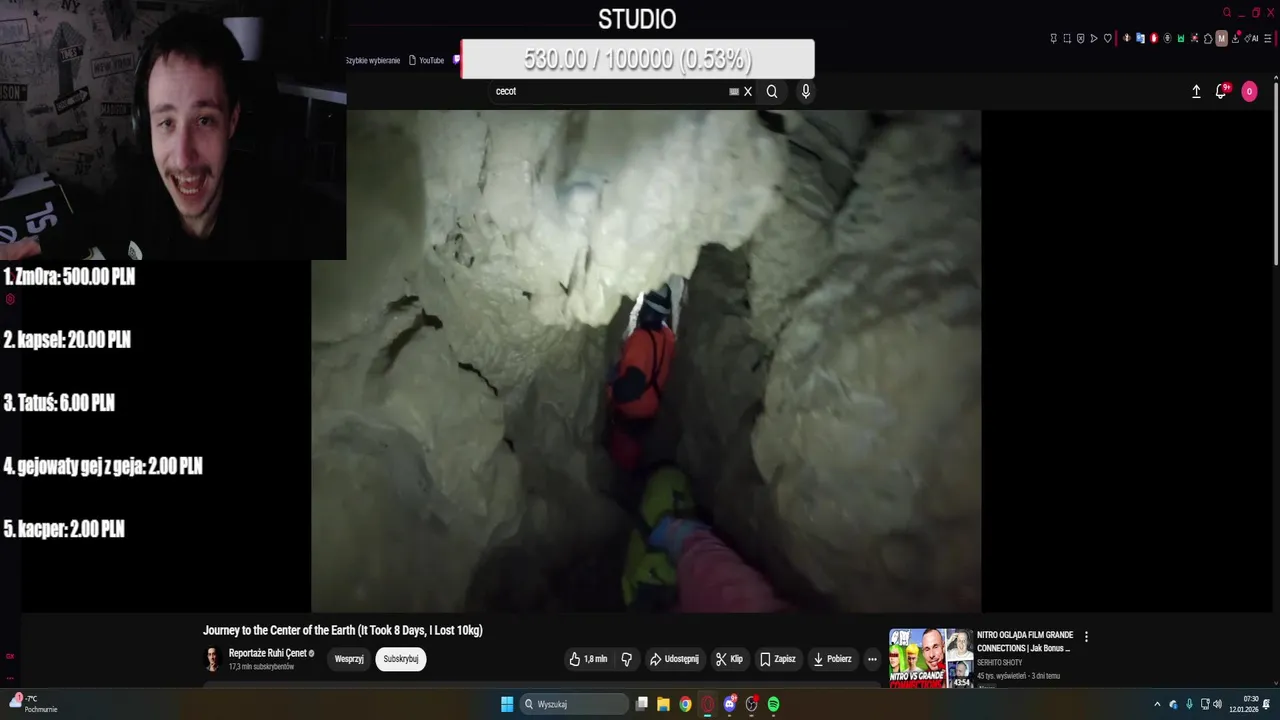Click the cave video player area
This screenshot has height=720, width=1280.
click(x=646, y=361)
